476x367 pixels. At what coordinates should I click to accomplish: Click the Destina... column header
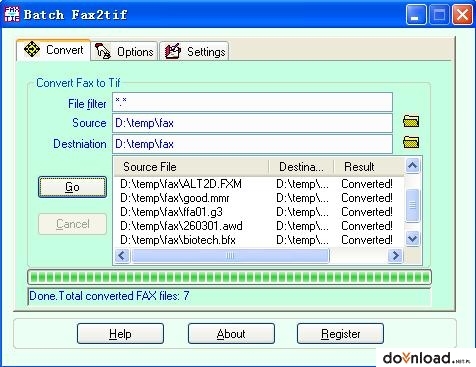[301, 167]
